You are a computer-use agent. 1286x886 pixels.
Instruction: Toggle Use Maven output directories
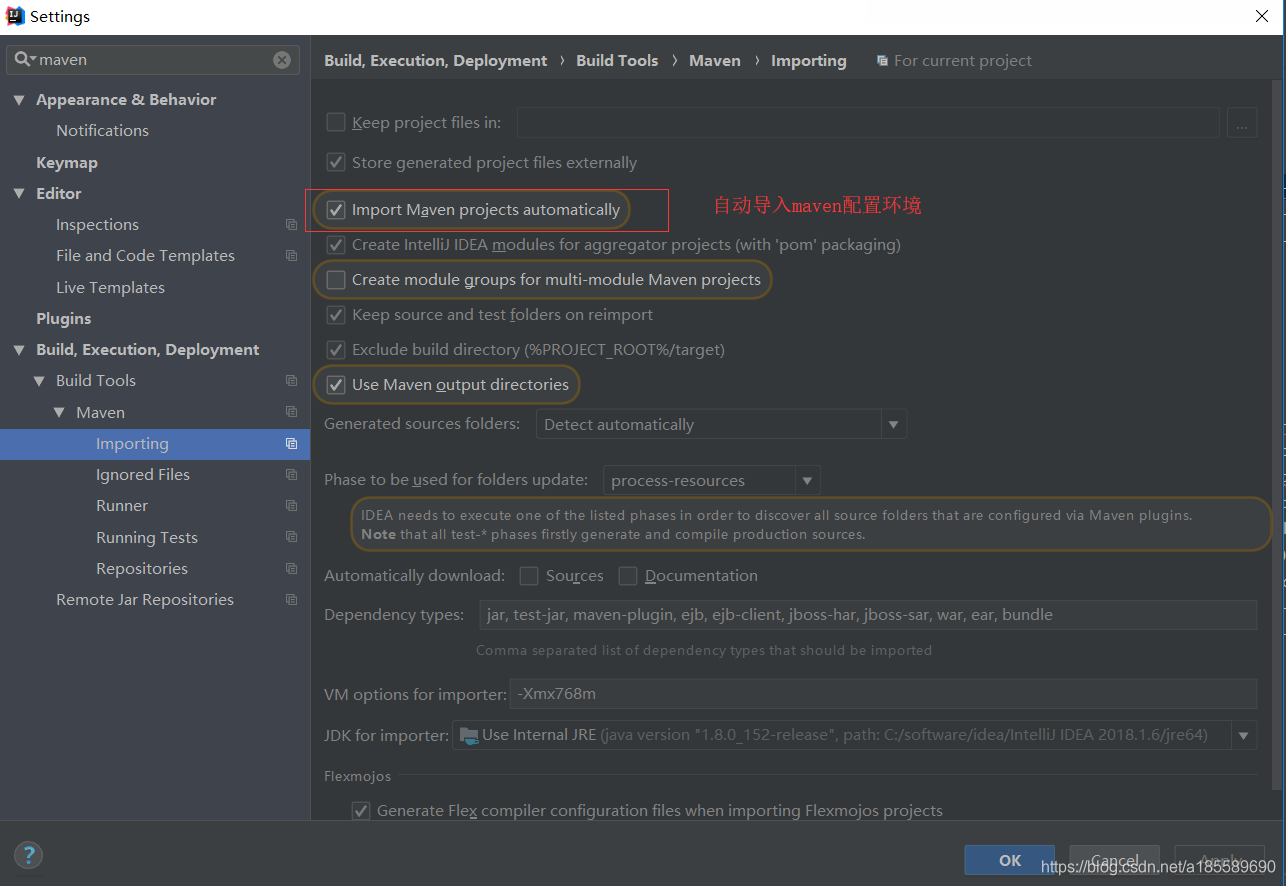point(336,385)
